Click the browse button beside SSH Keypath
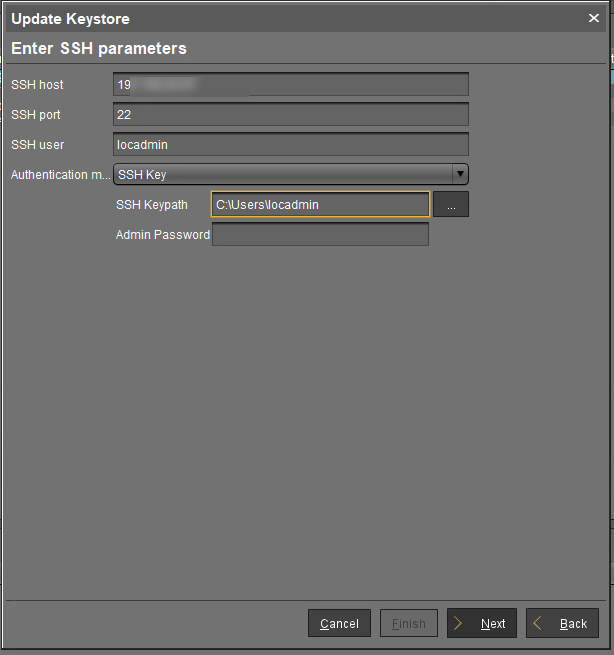614x655 pixels. pyautogui.click(x=451, y=205)
